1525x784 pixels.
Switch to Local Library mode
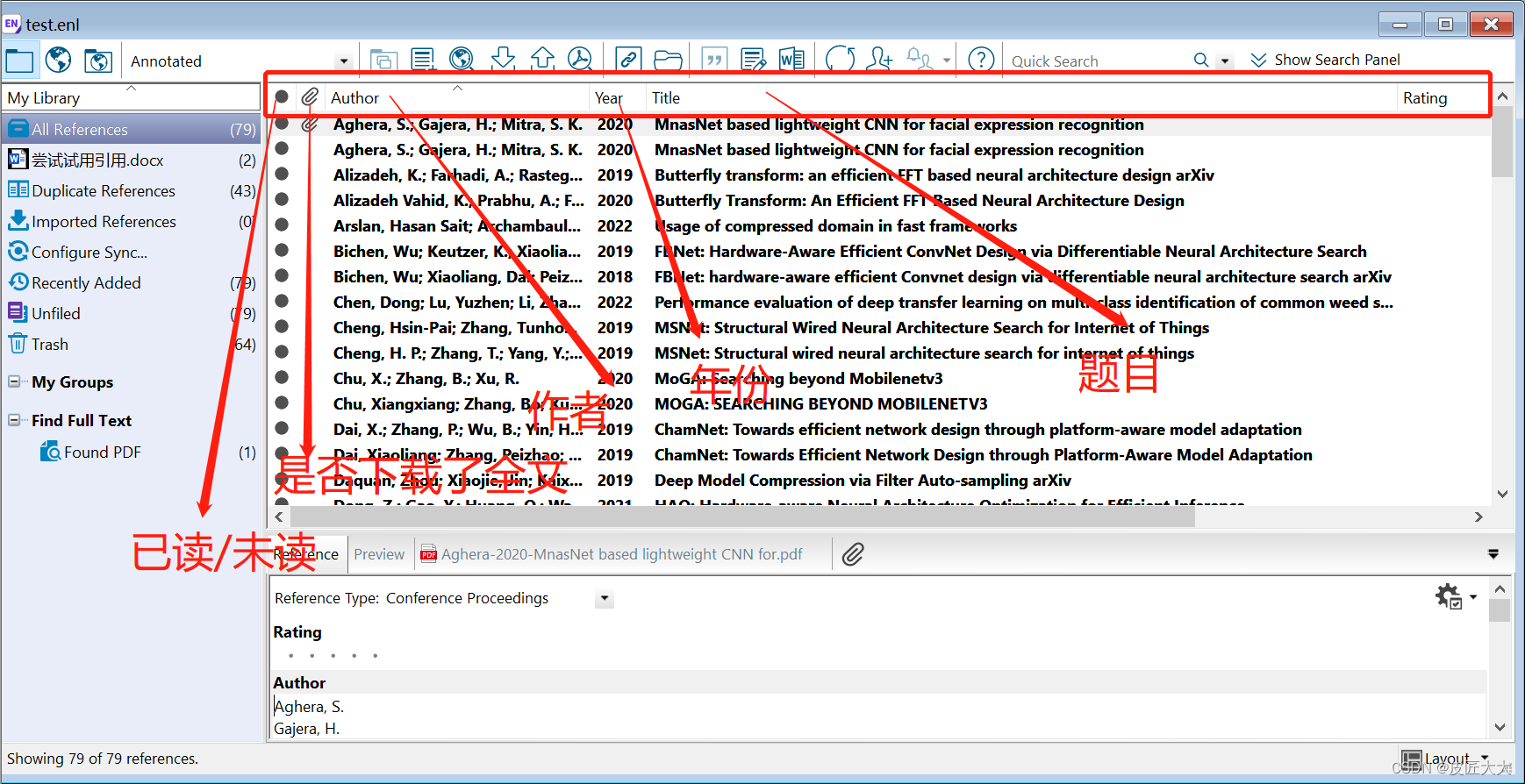19,61
